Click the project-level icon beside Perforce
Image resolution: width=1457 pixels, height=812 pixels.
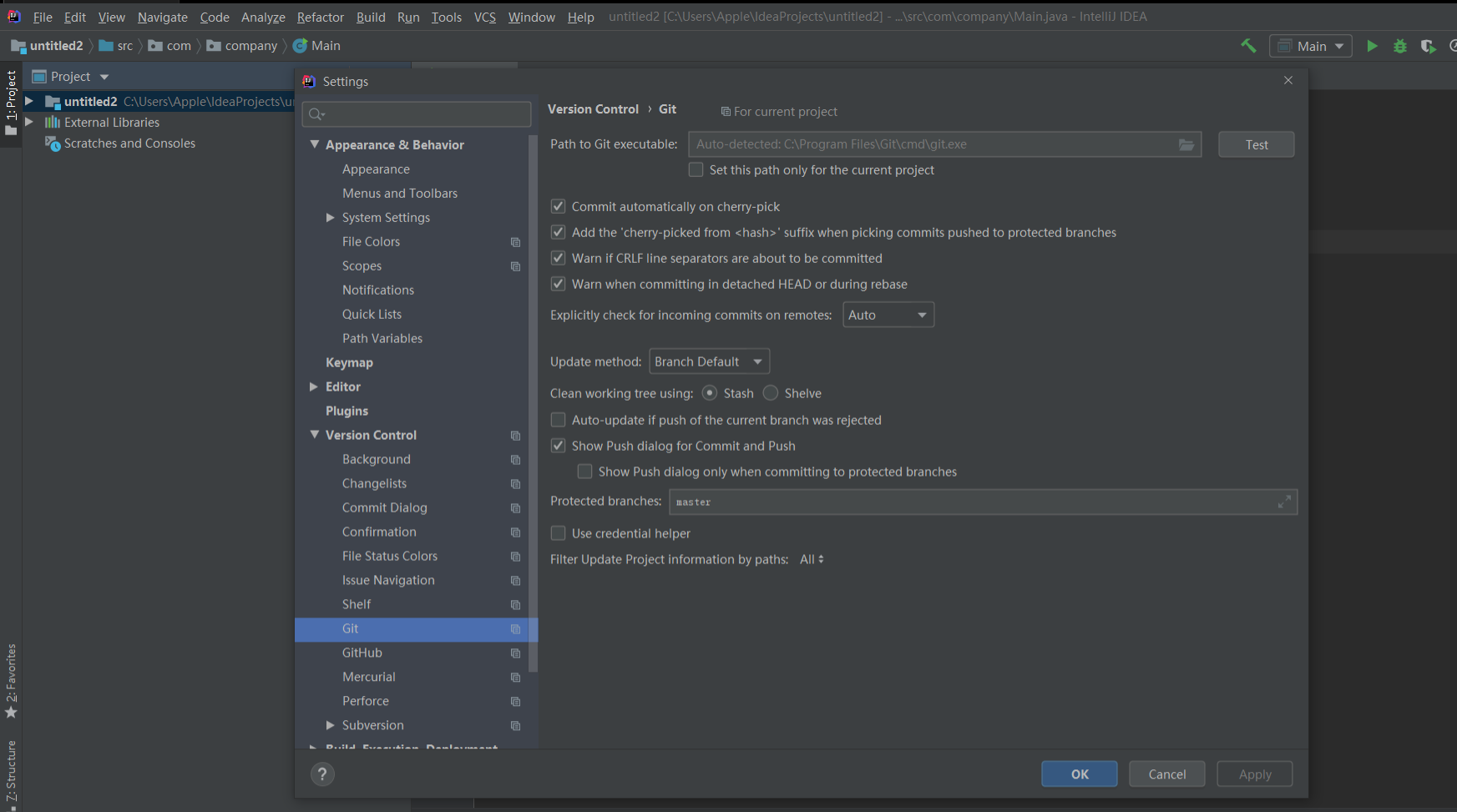pyautogui.click(x=515, y=702)
